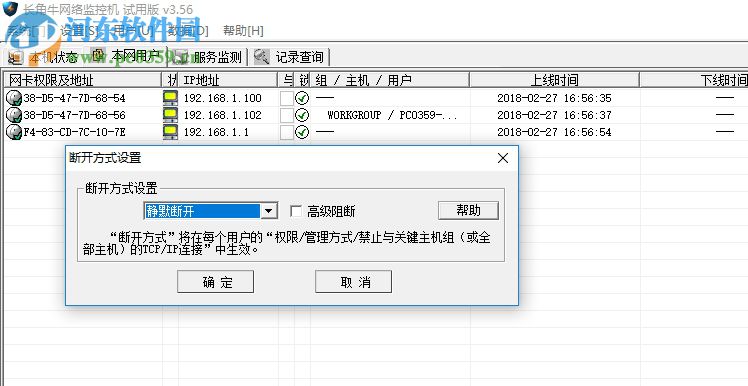Select MAC address F4-83-CD-7C-10-7E
748x386 pixels.
(x=74, y=132)
